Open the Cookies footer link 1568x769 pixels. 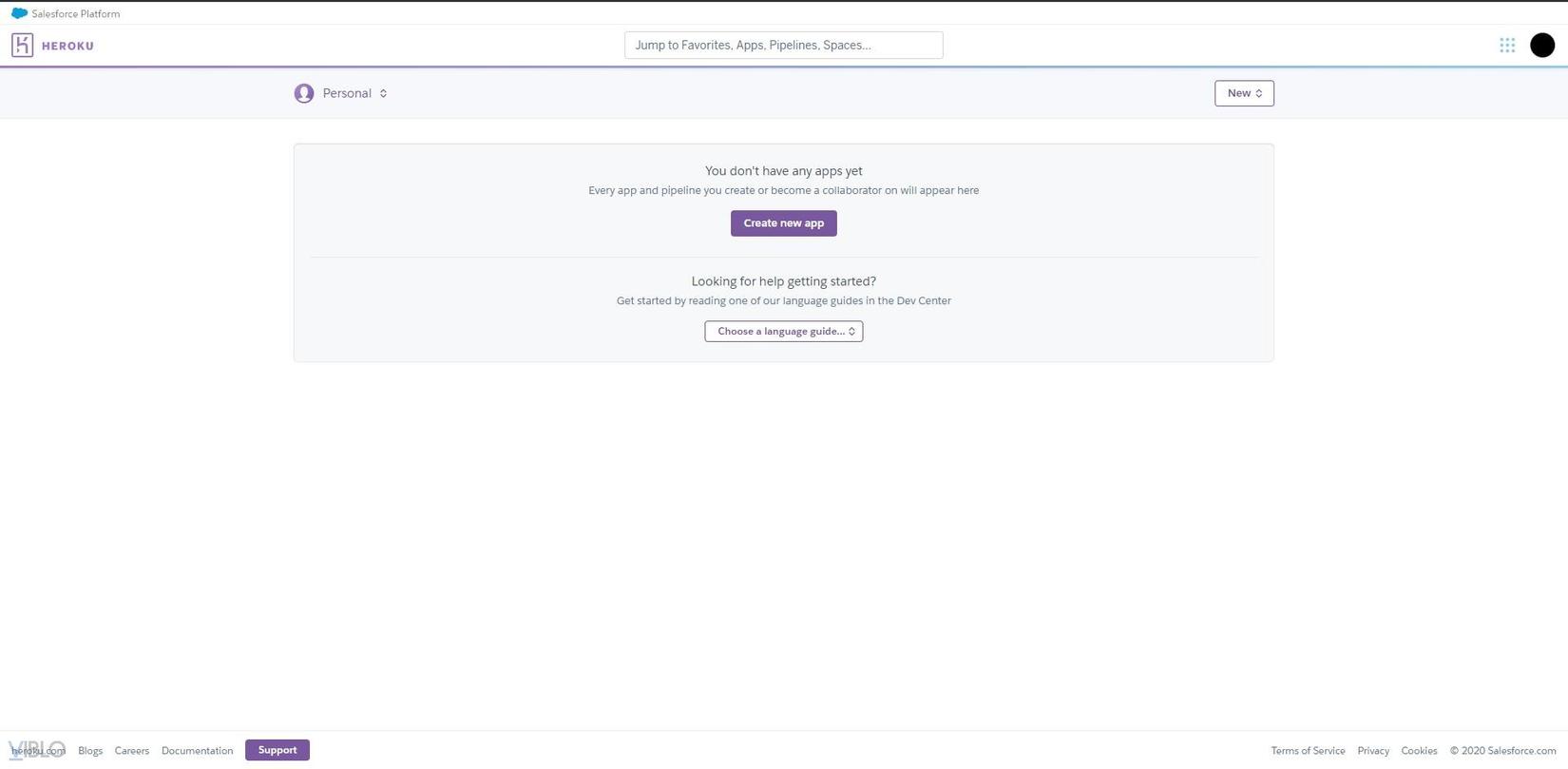pos(1419,751)
